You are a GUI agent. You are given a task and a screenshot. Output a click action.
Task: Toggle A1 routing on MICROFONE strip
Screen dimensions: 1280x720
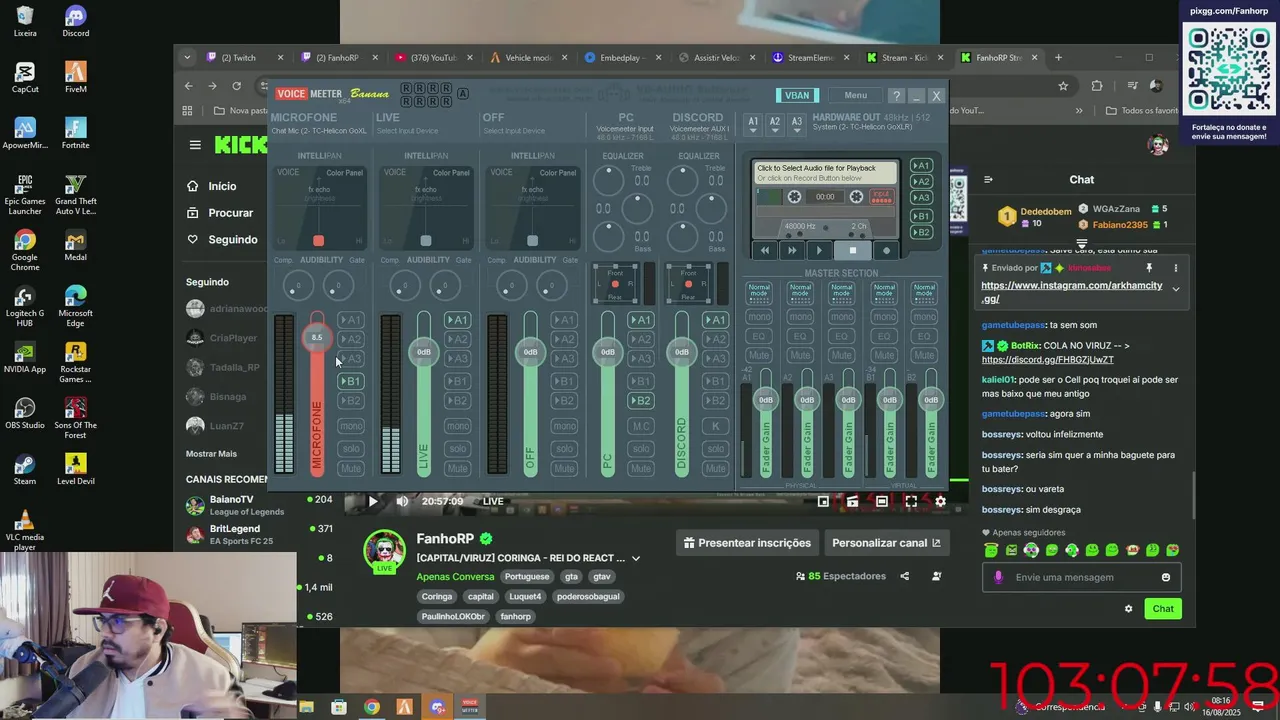(x=351, y=320)
